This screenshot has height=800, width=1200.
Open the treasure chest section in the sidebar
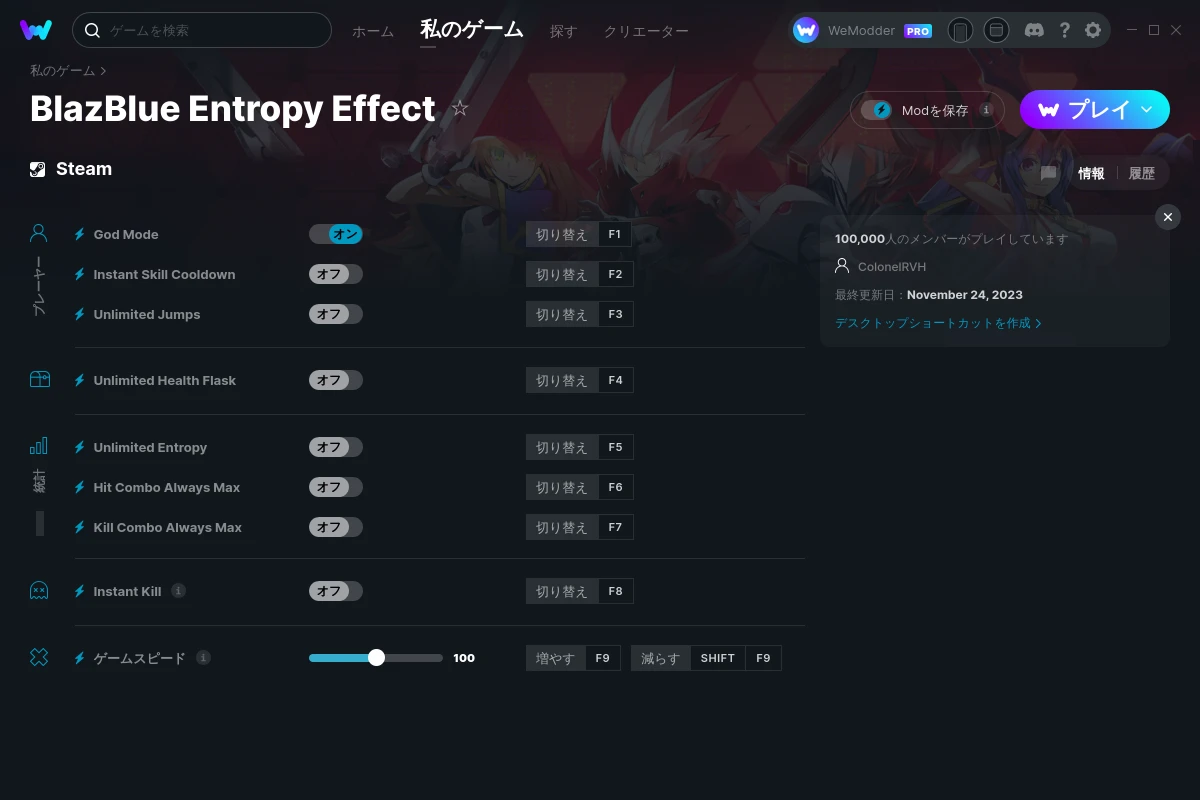tap(38, 379)
